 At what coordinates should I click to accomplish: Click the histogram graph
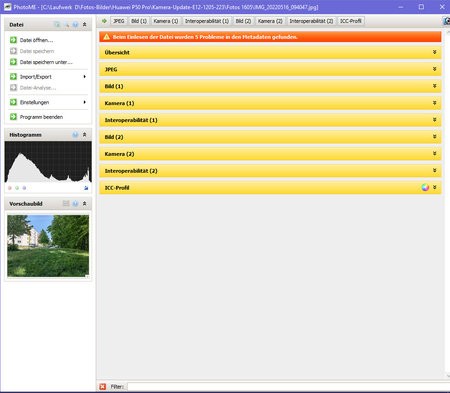(48, 162)
